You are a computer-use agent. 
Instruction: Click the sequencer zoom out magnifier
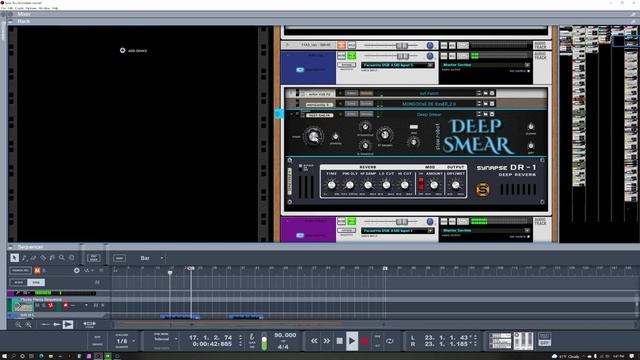pos(18,324)
